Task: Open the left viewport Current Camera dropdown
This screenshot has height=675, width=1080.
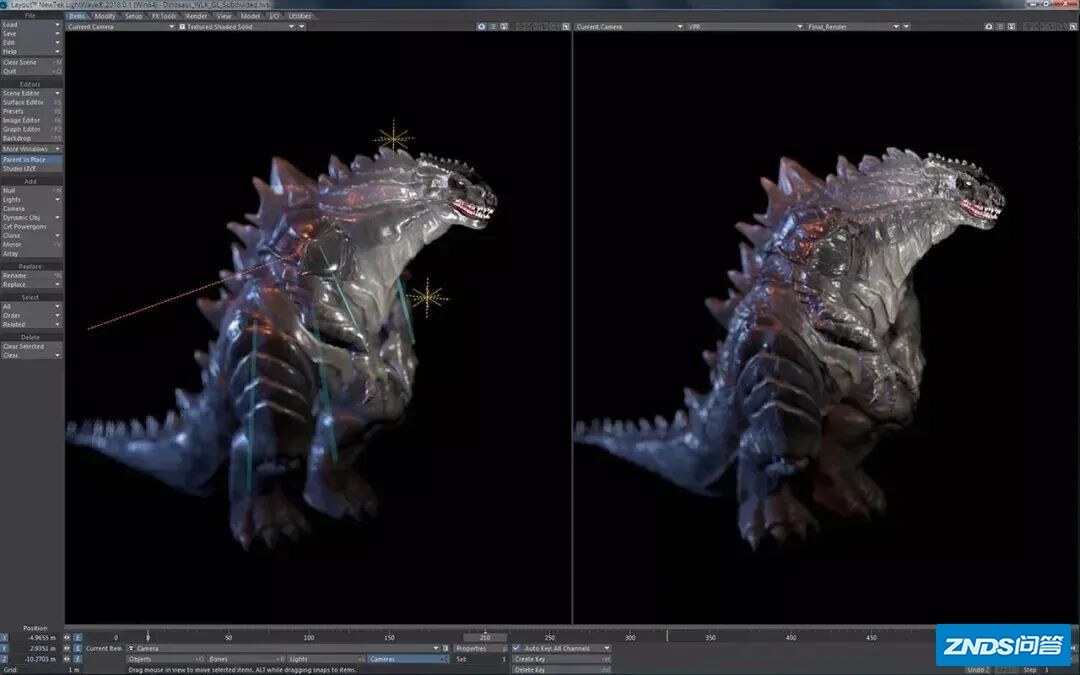Action: 121,27
